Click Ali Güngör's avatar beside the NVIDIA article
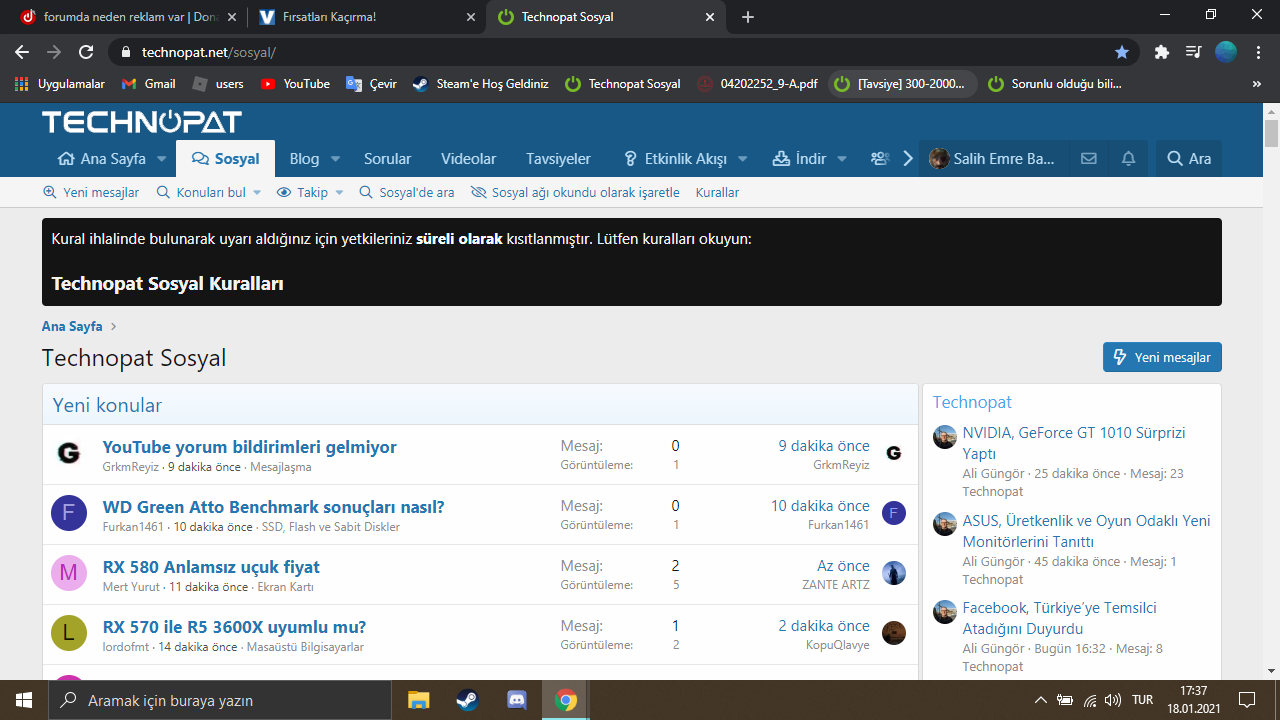 (945, 437)
